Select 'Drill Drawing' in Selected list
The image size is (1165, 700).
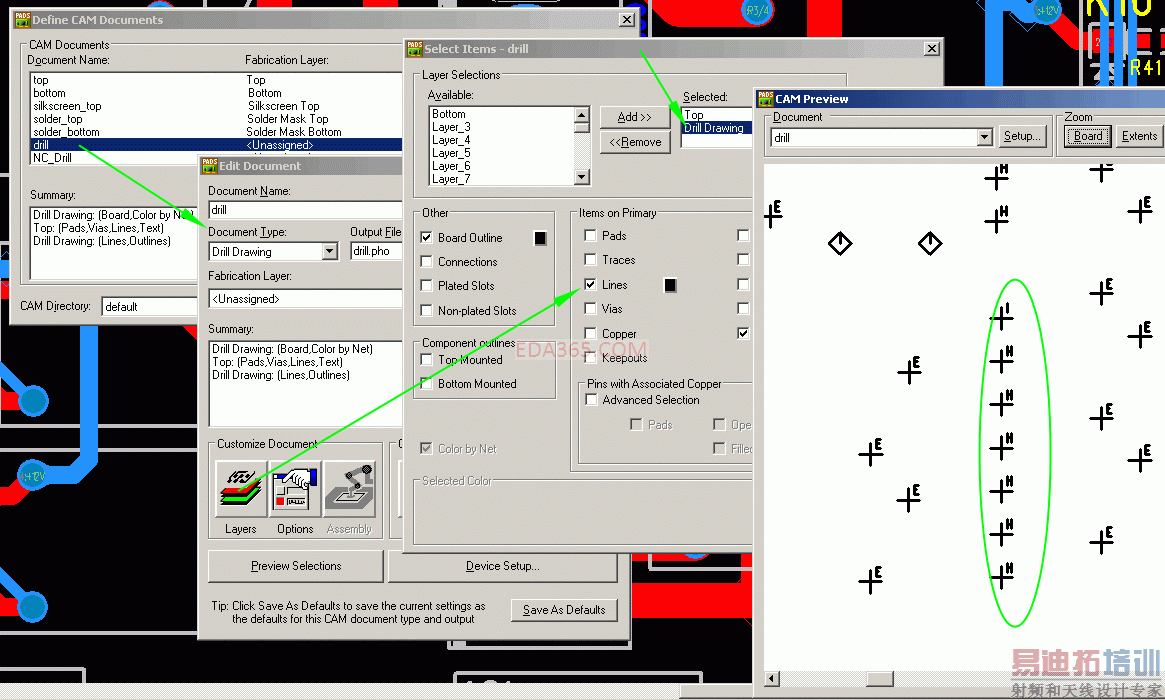(x=717, y=128)
